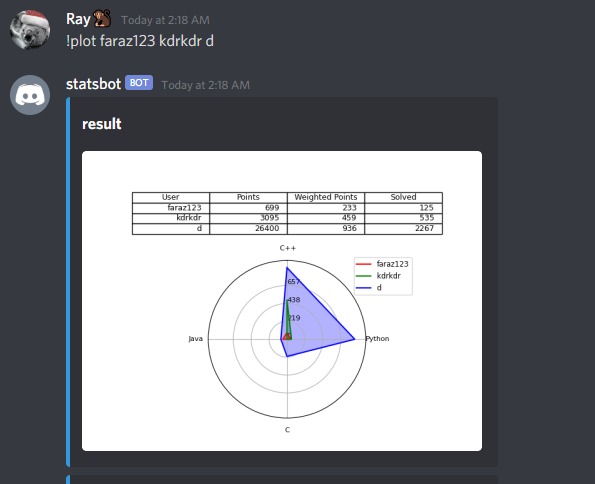Click the green kdrkdr legend line
The image size is (595, 484).
point(364,276)
